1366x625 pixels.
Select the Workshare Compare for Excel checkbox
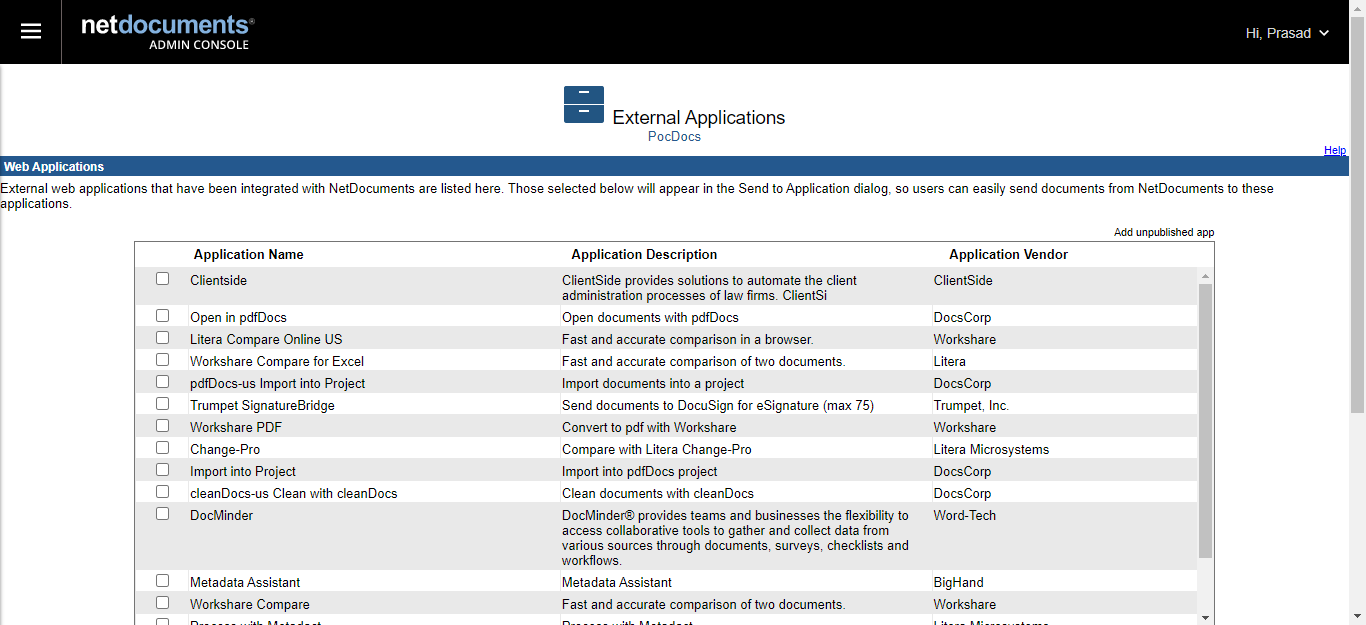point(163,360)
